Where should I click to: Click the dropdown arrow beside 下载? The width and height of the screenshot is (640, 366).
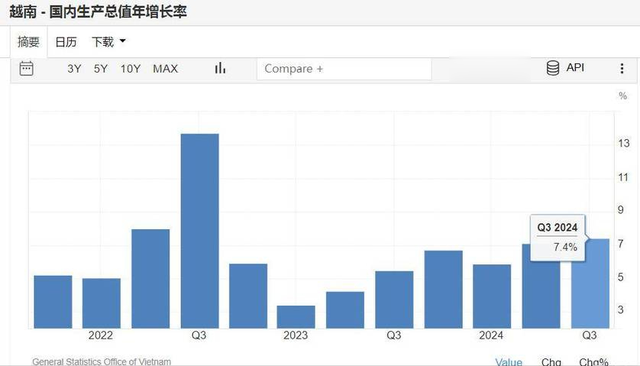pyautogui.click(x=122, y=41)
